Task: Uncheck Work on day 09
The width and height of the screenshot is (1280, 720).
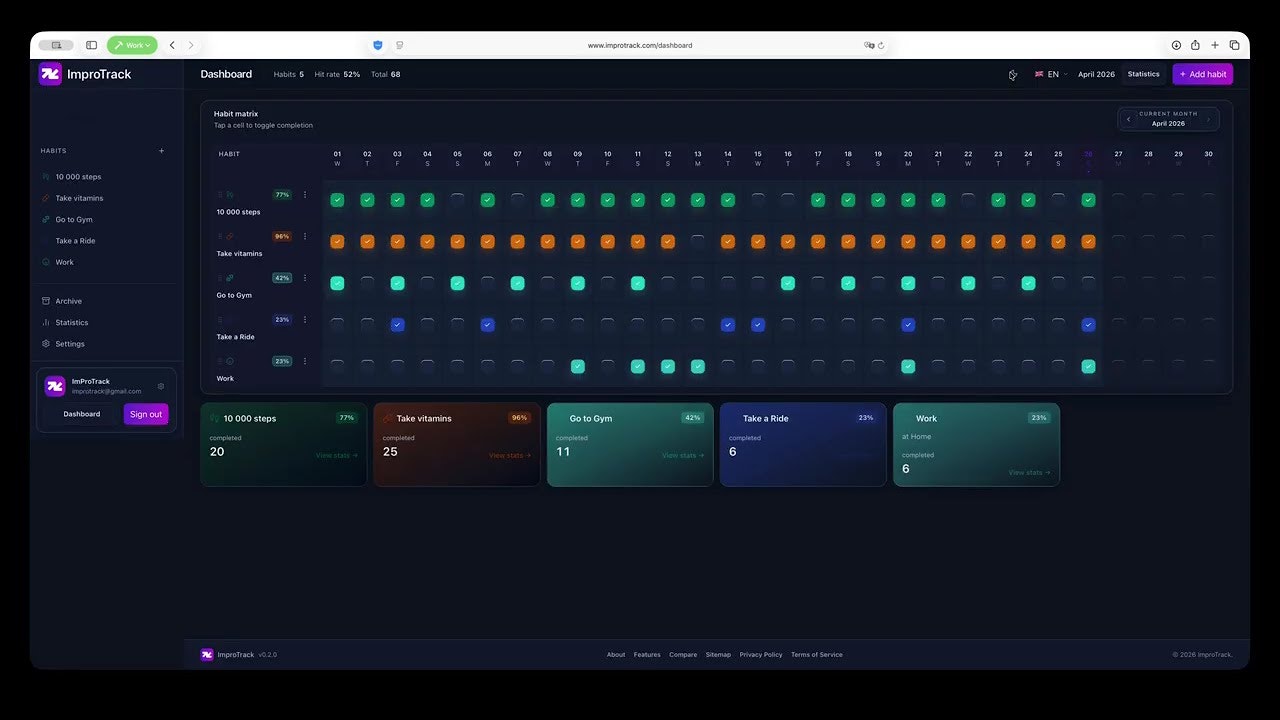Action: (x=577, y=366)
